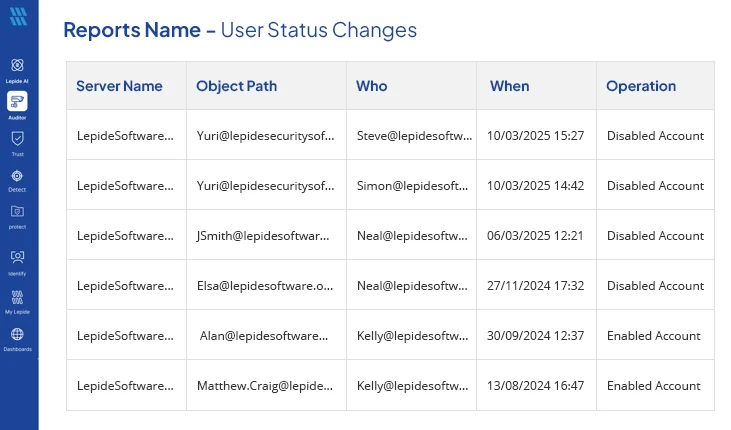Image resolution: width=731 pixels, height=430 pixels.
Task: Select the Matthew.Craig@lepide... object path
Action: (x=265, y=386)
